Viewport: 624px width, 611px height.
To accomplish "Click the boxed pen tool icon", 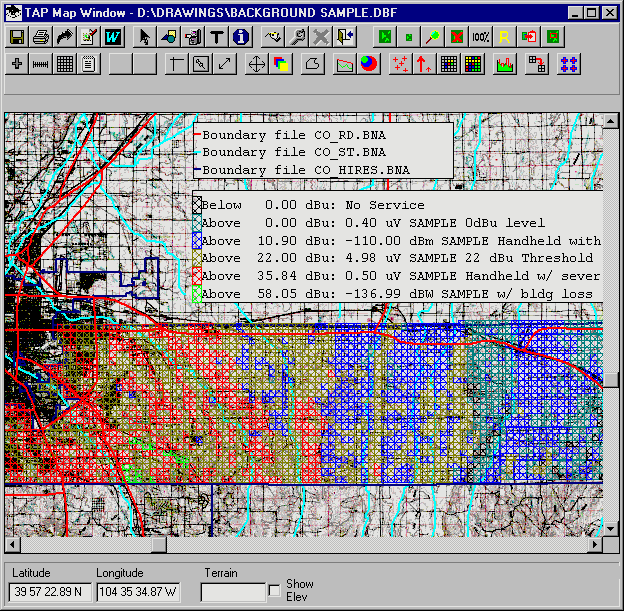I will (201, 64).
